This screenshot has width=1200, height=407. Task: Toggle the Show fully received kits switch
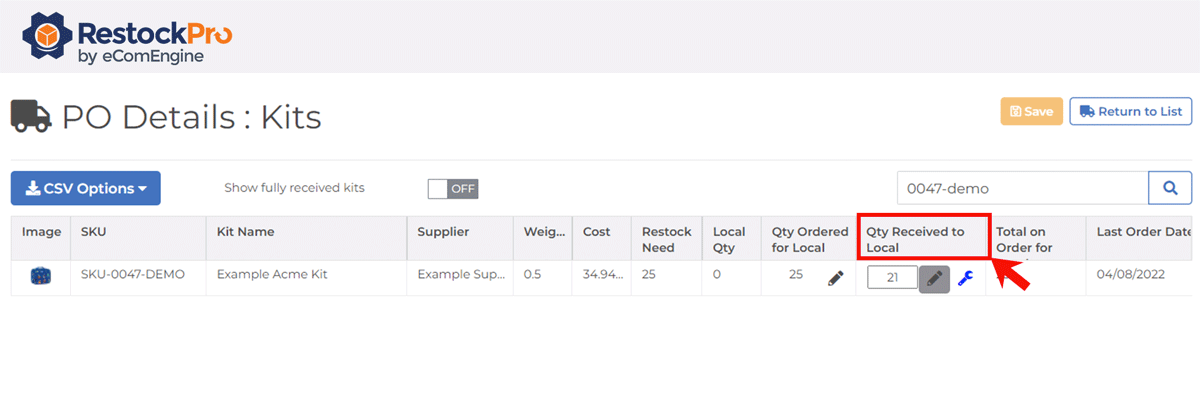pyautogui.click(x=452, y=189)
